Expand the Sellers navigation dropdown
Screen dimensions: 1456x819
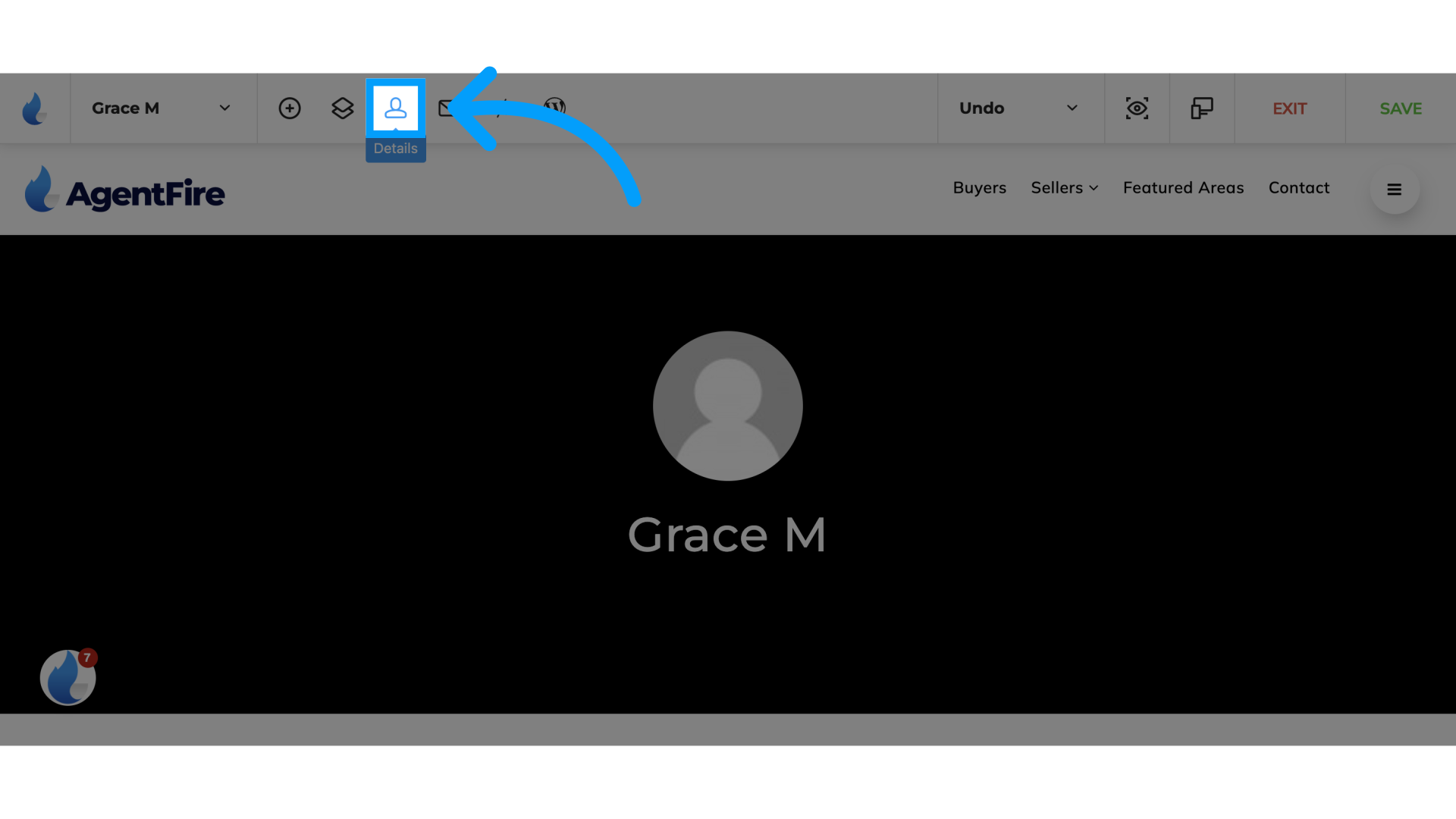pyautogui.click(x=1065, y=188)
